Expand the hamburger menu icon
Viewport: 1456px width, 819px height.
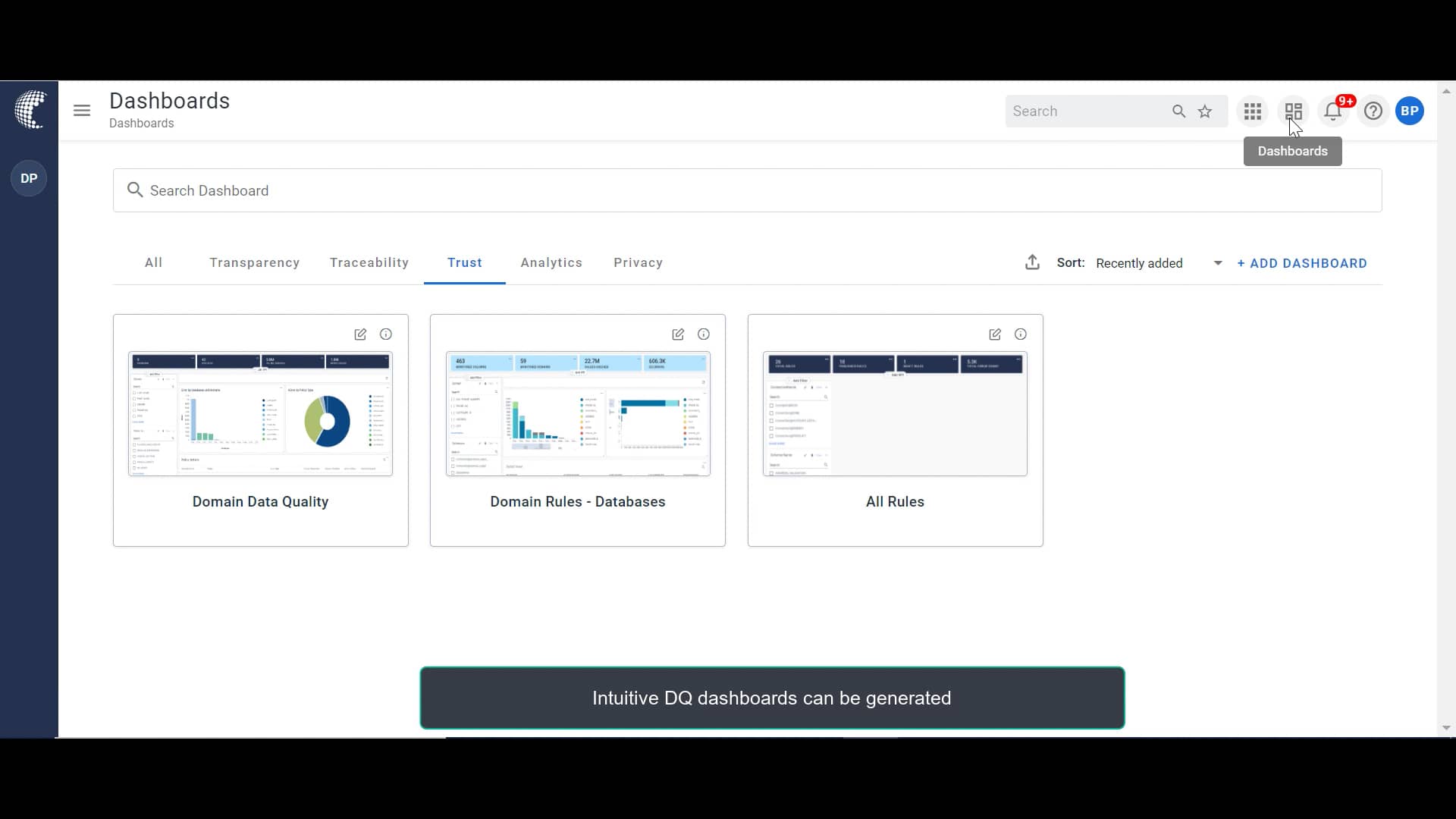(x=82, y=111)
